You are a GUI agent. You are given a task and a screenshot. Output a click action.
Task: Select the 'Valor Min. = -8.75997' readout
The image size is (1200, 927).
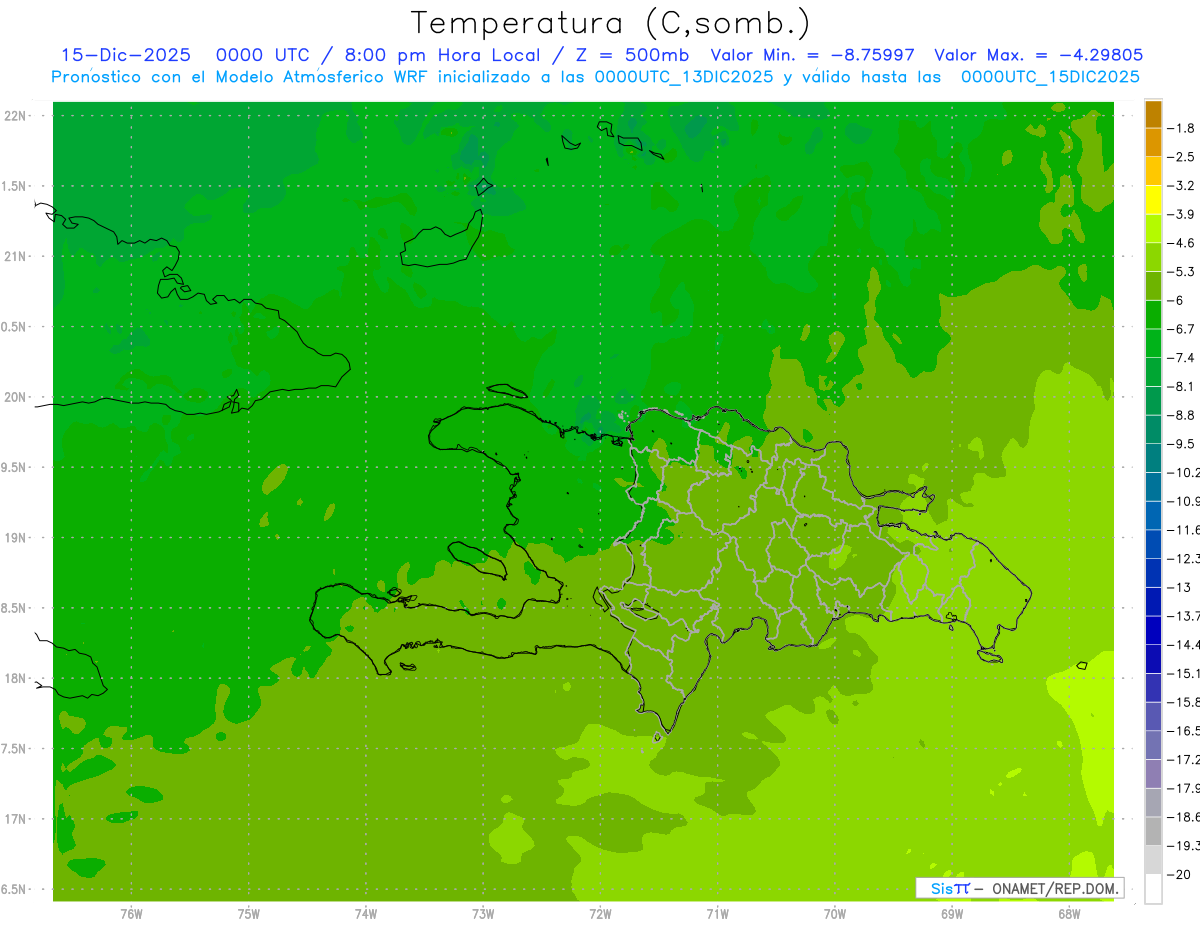(x=812, y=55)
